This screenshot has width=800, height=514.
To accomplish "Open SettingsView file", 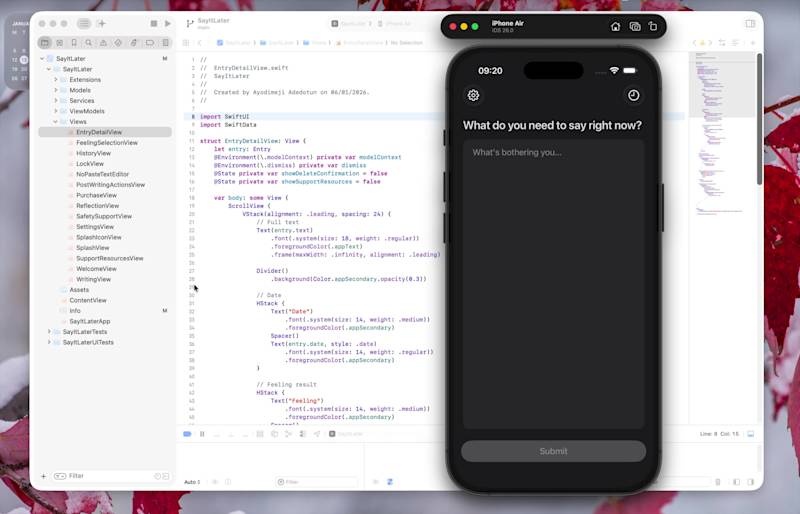I will [95, 227].
